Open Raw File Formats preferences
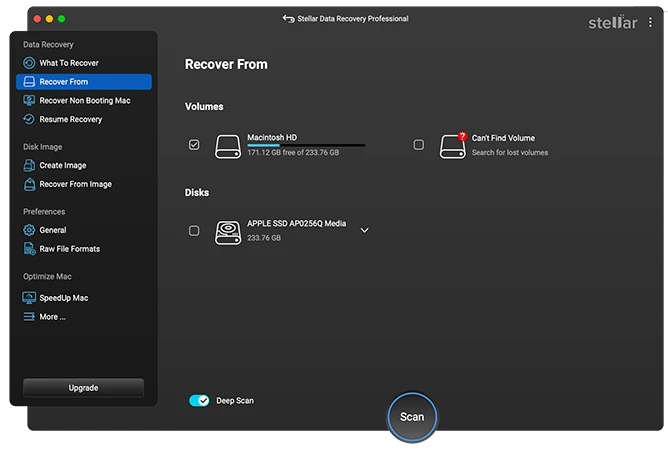 pos(84,249)
